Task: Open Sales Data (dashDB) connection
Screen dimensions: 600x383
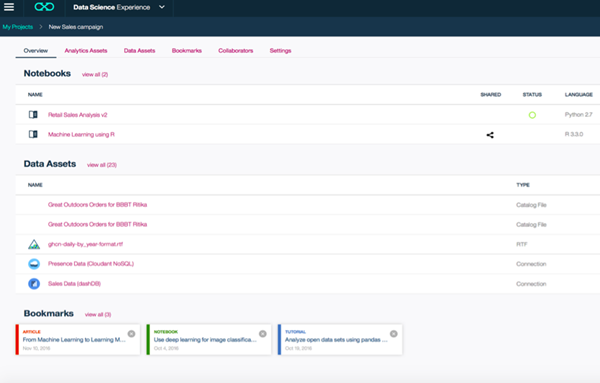Action: (74, 284)
